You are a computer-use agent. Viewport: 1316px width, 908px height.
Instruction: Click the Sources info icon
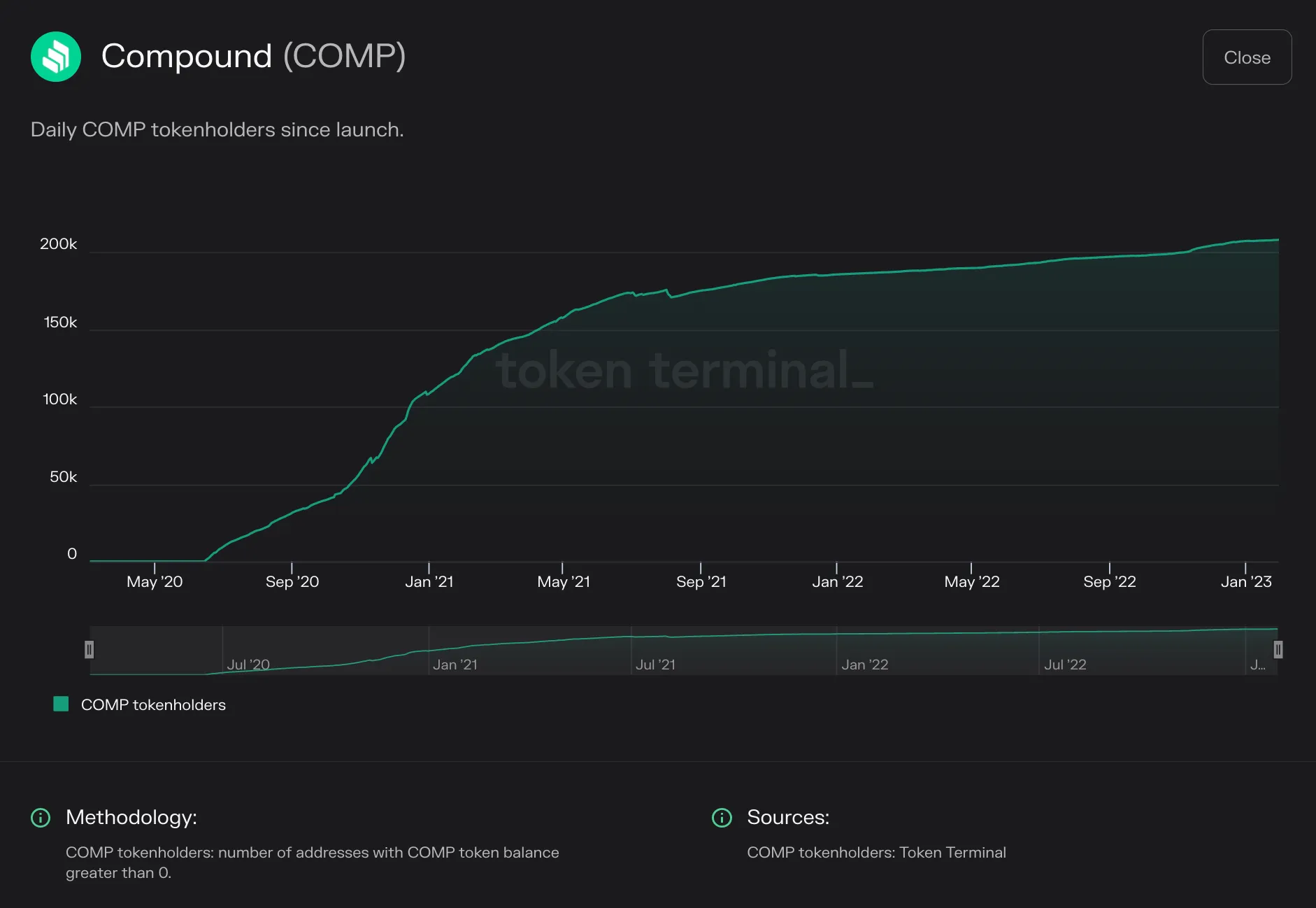tap(722, 817)
